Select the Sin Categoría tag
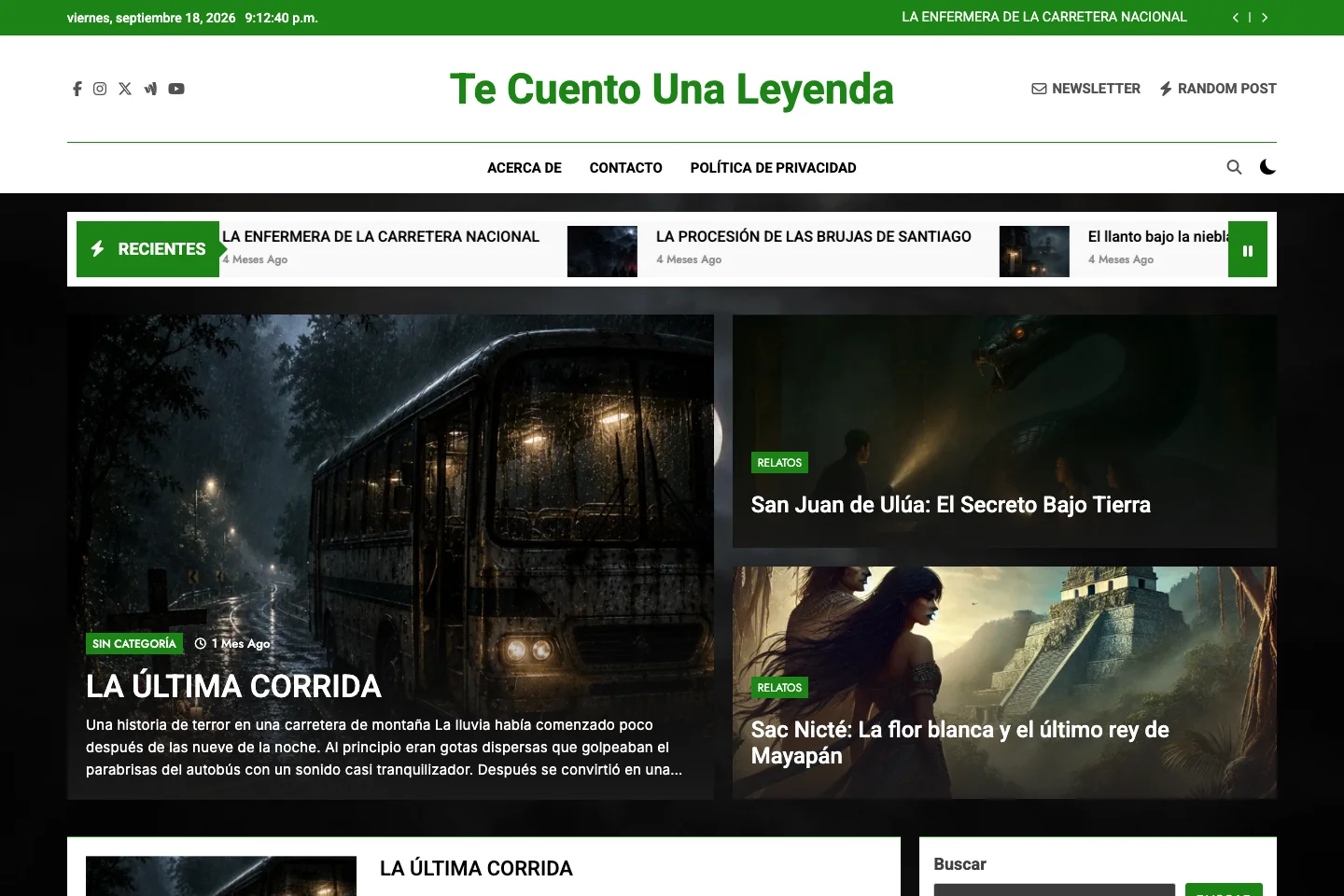This screenshot has width=1344, height=896. [x=134, y=644]
